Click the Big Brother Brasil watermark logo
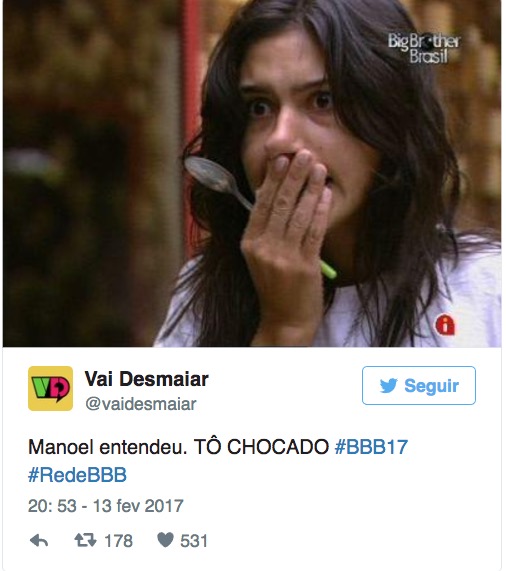The image size is (506, 571). tap(424, 48)
